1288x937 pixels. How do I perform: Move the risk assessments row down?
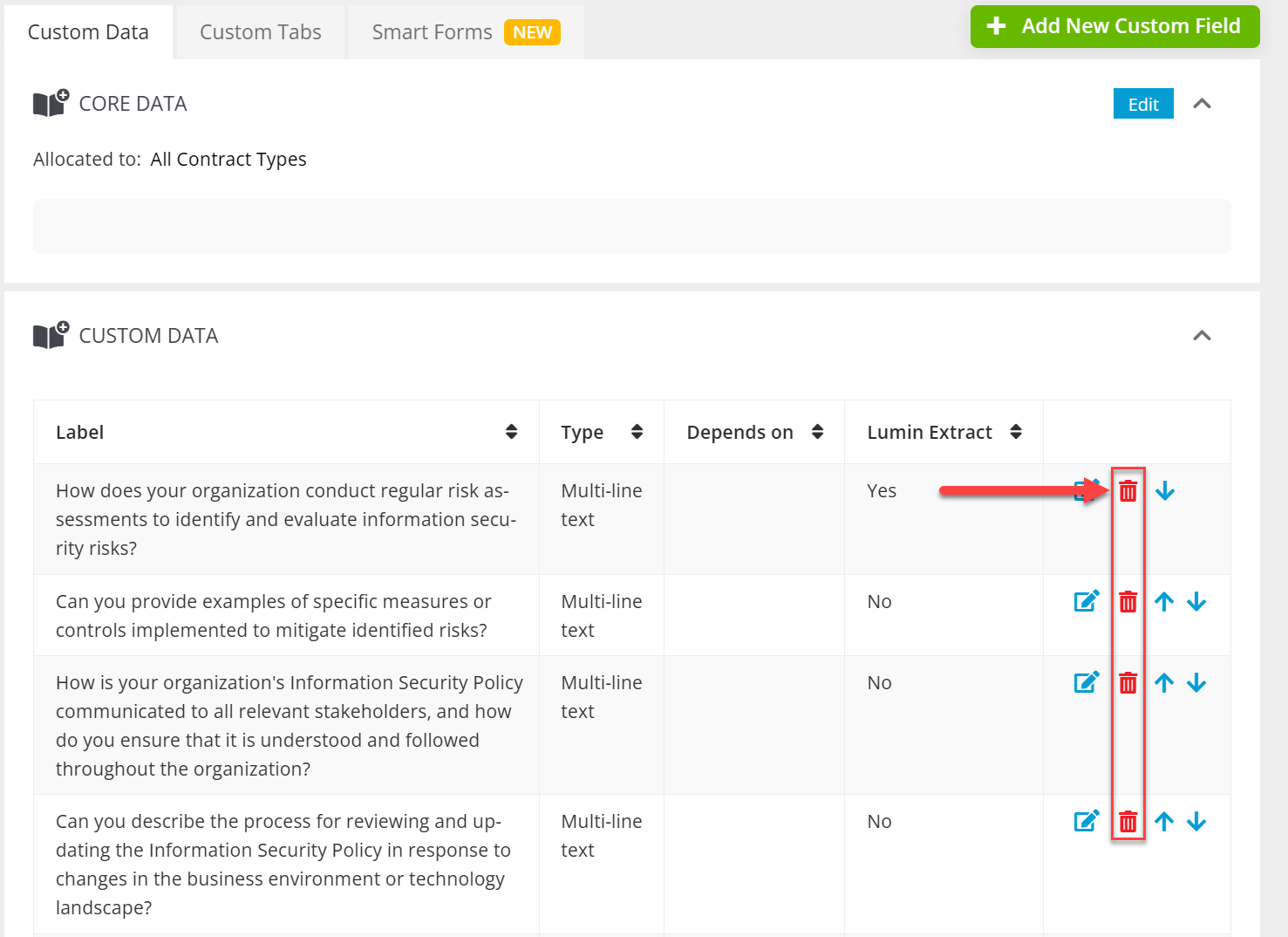[x=1164, y=491]
